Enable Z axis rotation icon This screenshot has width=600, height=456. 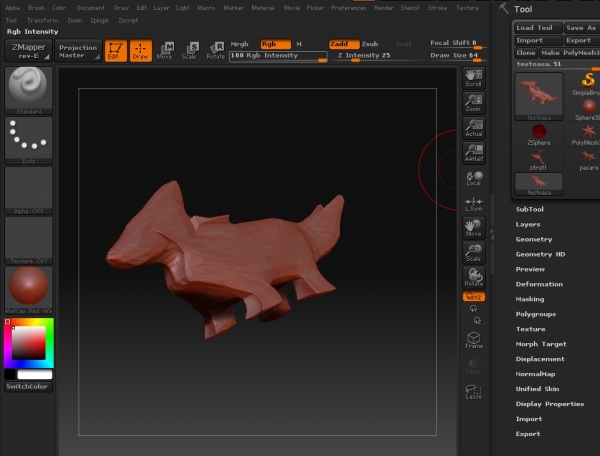(x=477, y=320)
